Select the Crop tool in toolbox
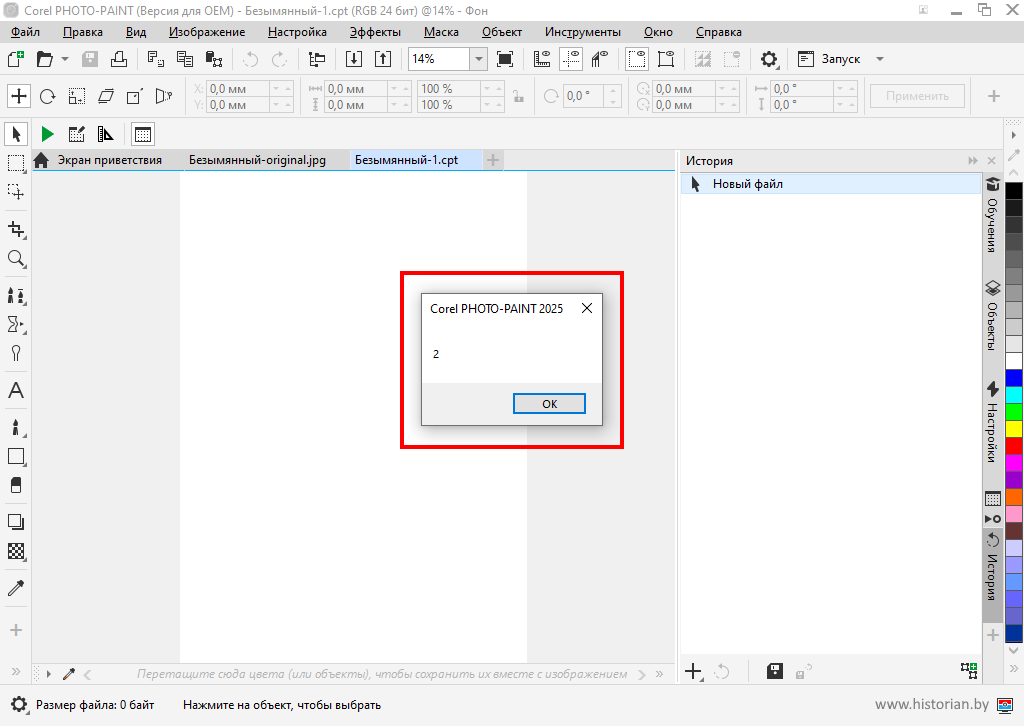1024x726 pixels. pos(16,229)
